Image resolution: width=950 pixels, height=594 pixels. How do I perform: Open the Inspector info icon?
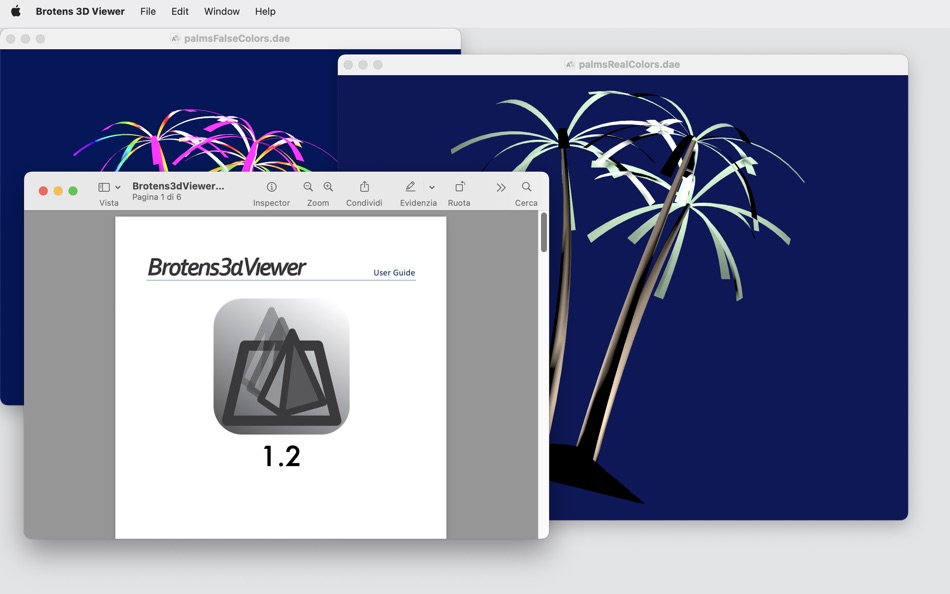(x=271, y=187)
